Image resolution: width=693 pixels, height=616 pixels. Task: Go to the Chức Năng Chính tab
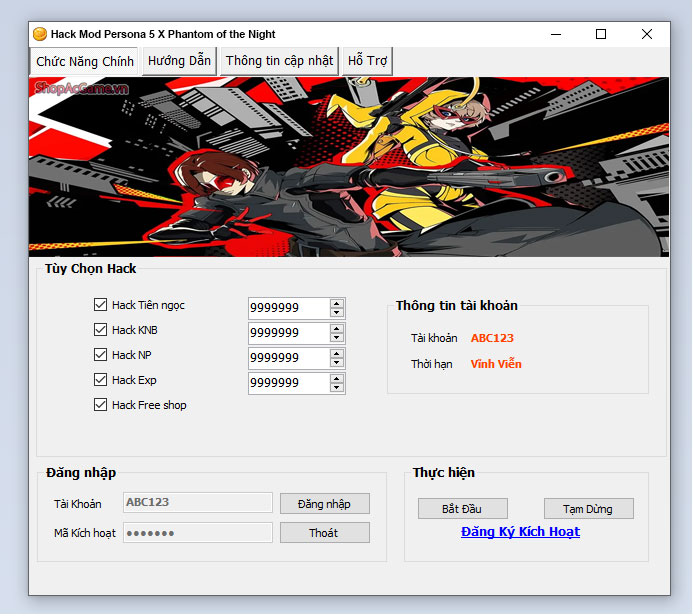point(85,62)
